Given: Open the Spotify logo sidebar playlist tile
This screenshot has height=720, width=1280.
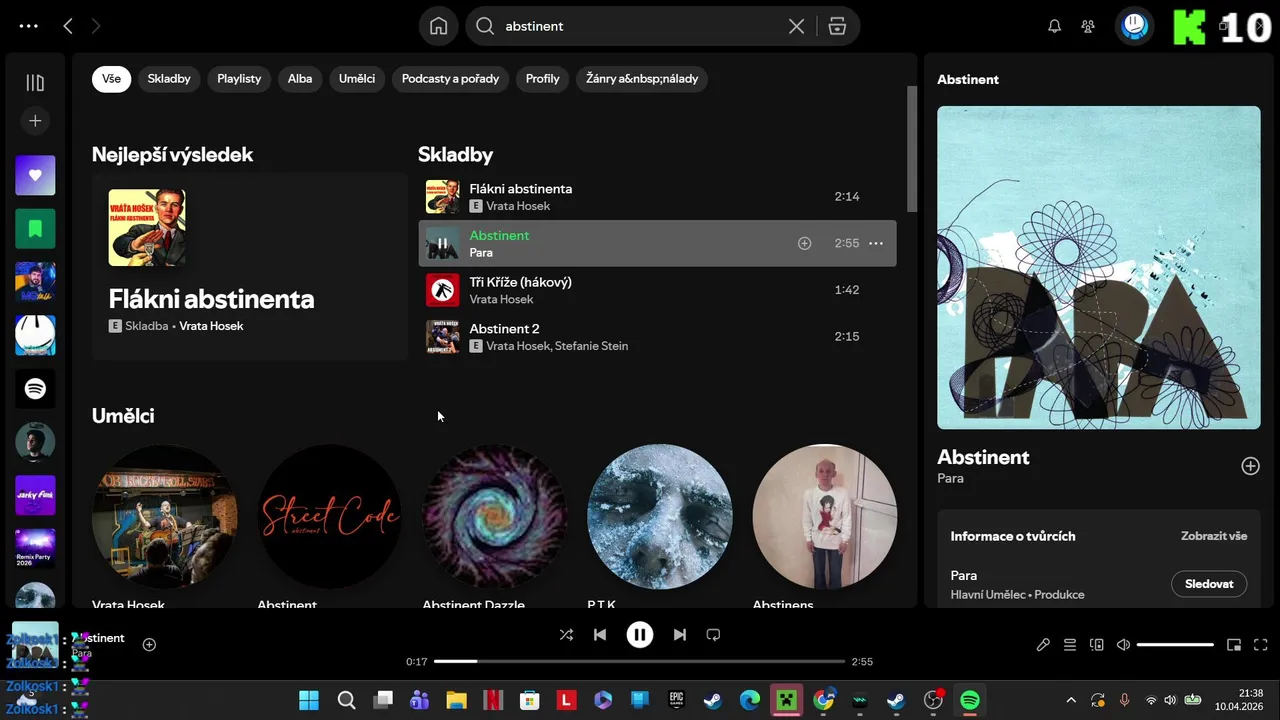Looking at the screenshot, I should point(35,389).
